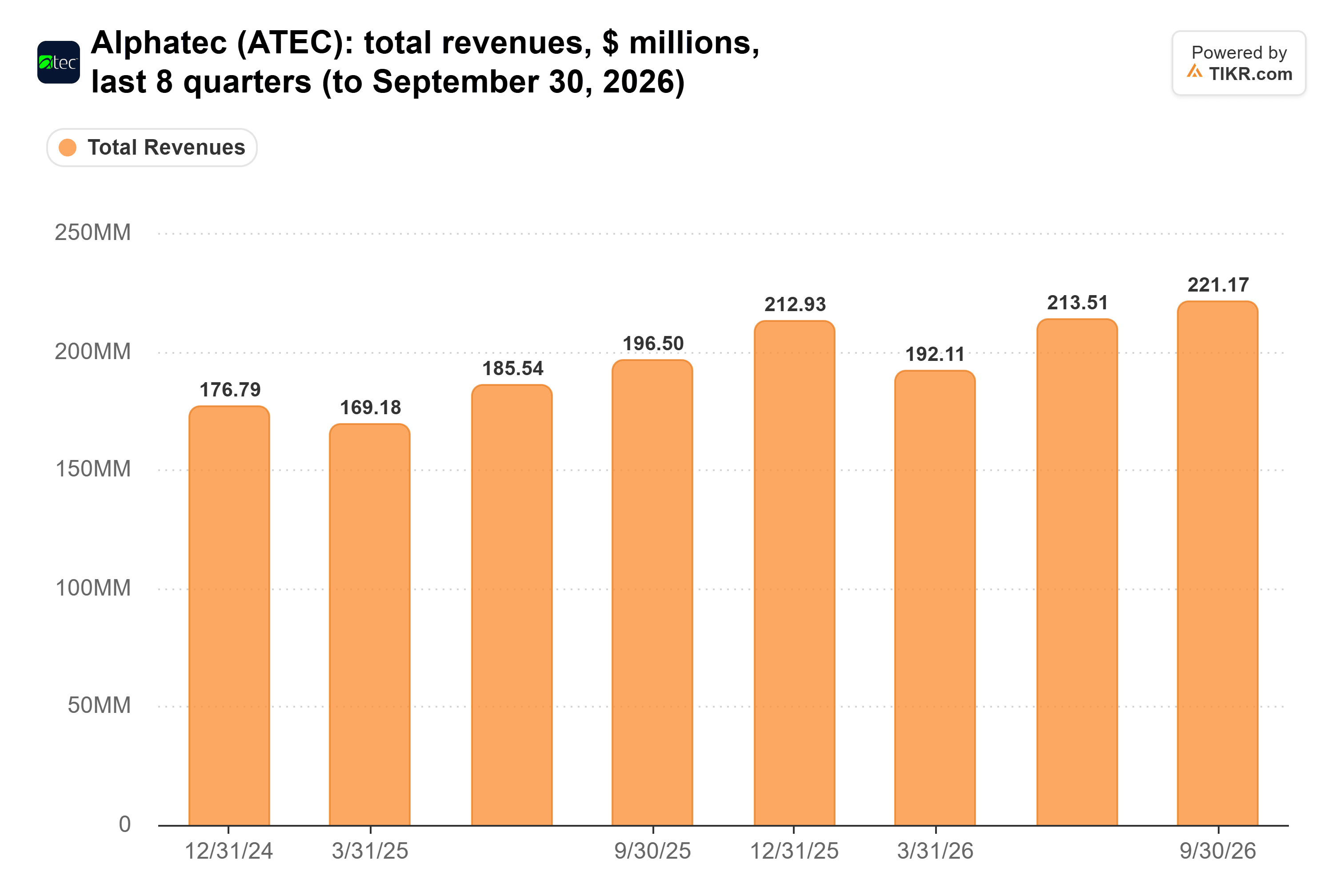Click the 0 y-axis label
The width and height of the screenshot is (1344, 896).
click(124, 824)
